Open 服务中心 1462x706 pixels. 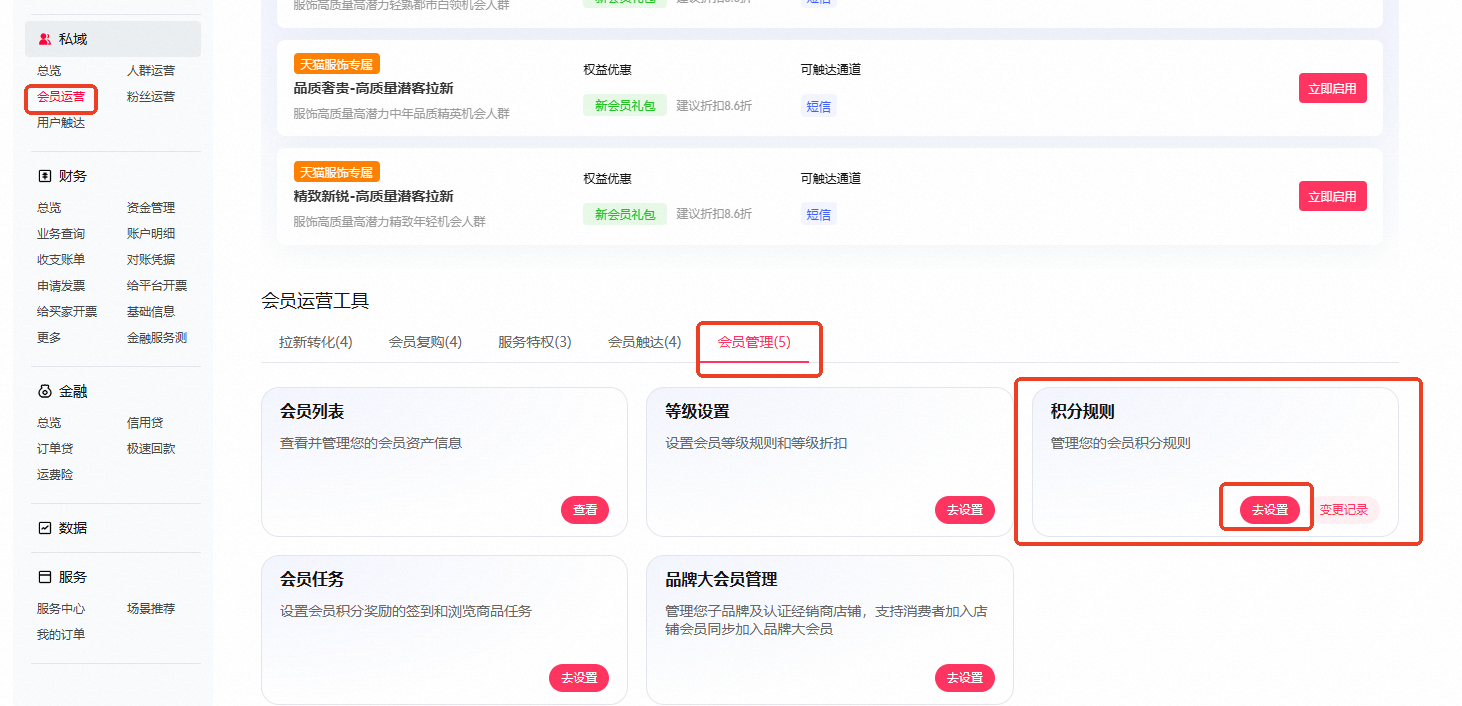[61, 609]
